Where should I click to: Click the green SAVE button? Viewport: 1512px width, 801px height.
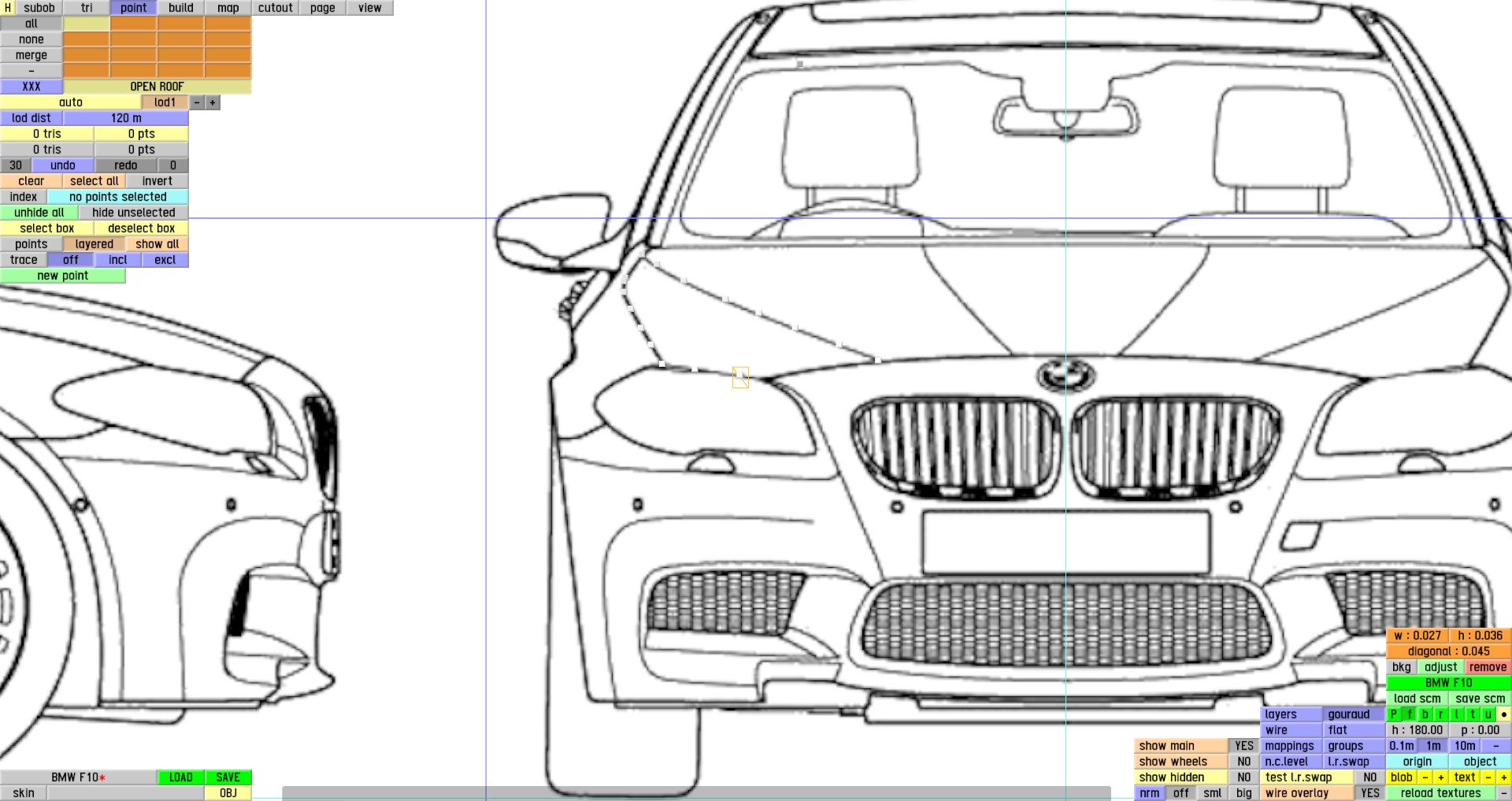(228, 777)
